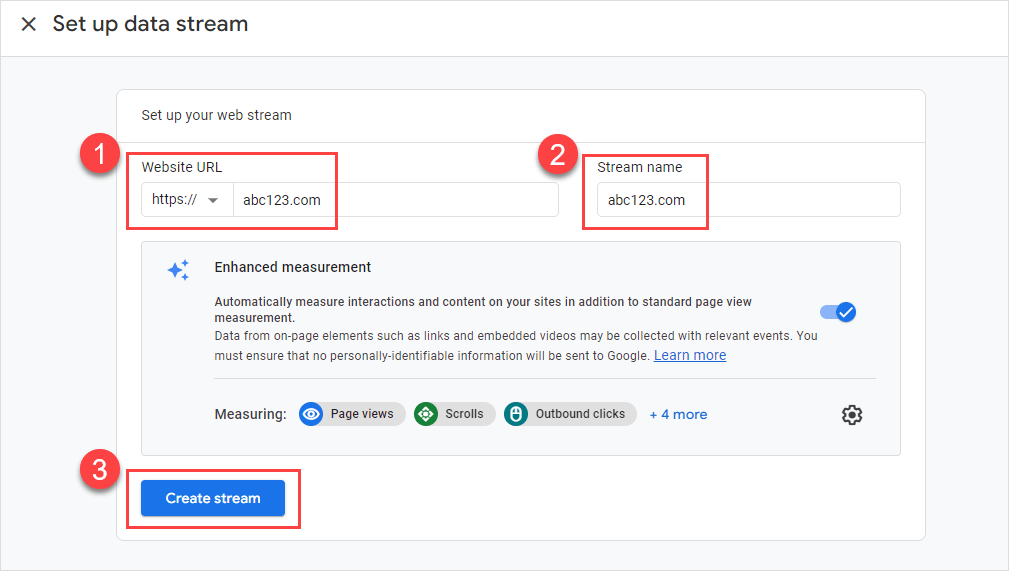Click the green Scrolls chip icon
The width and height of the screenshot is (1009, 571).
[x=427, y=414]
